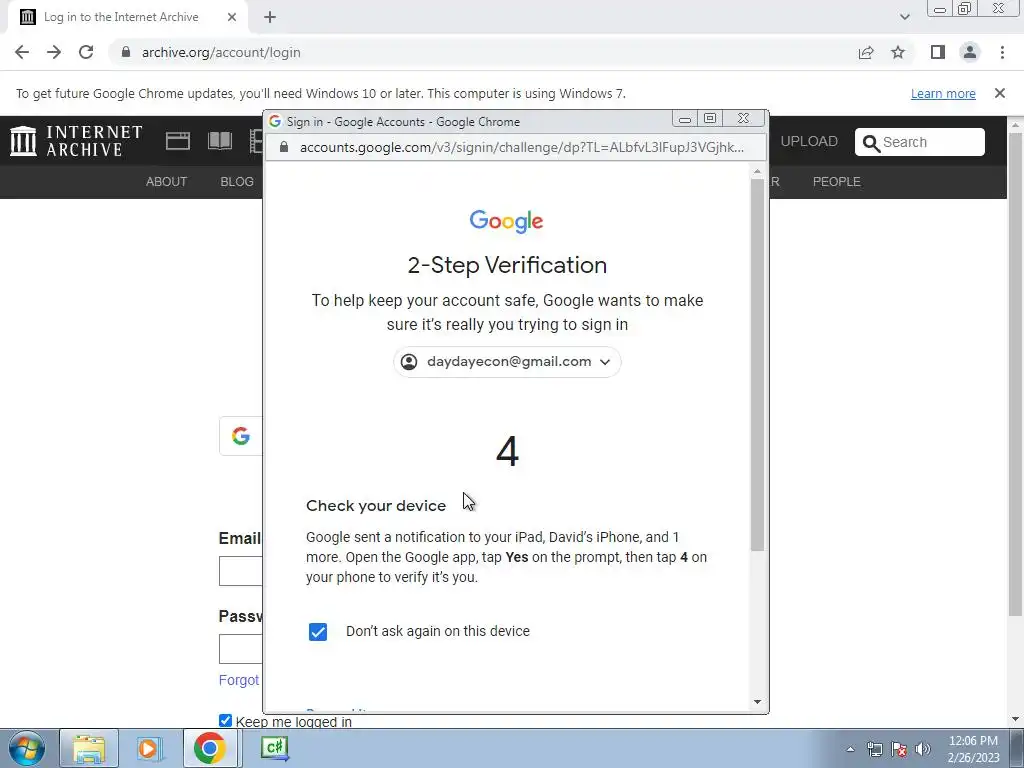Click the Forgot password link
Viewport: 1024px width, 768px height.
(239, 680)
